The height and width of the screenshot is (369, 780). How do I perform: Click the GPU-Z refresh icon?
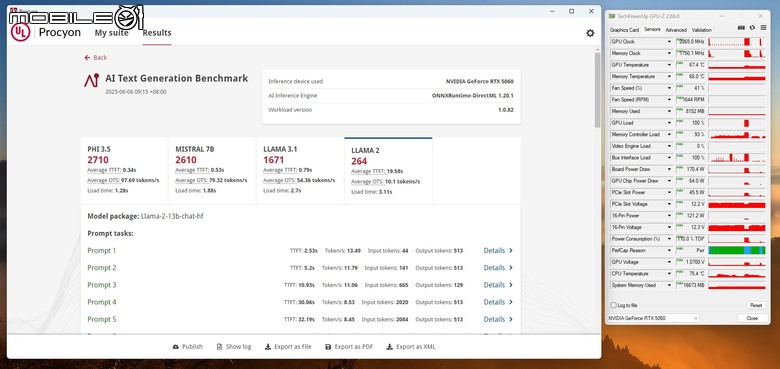pyautogui.click(x=752, y=29)
